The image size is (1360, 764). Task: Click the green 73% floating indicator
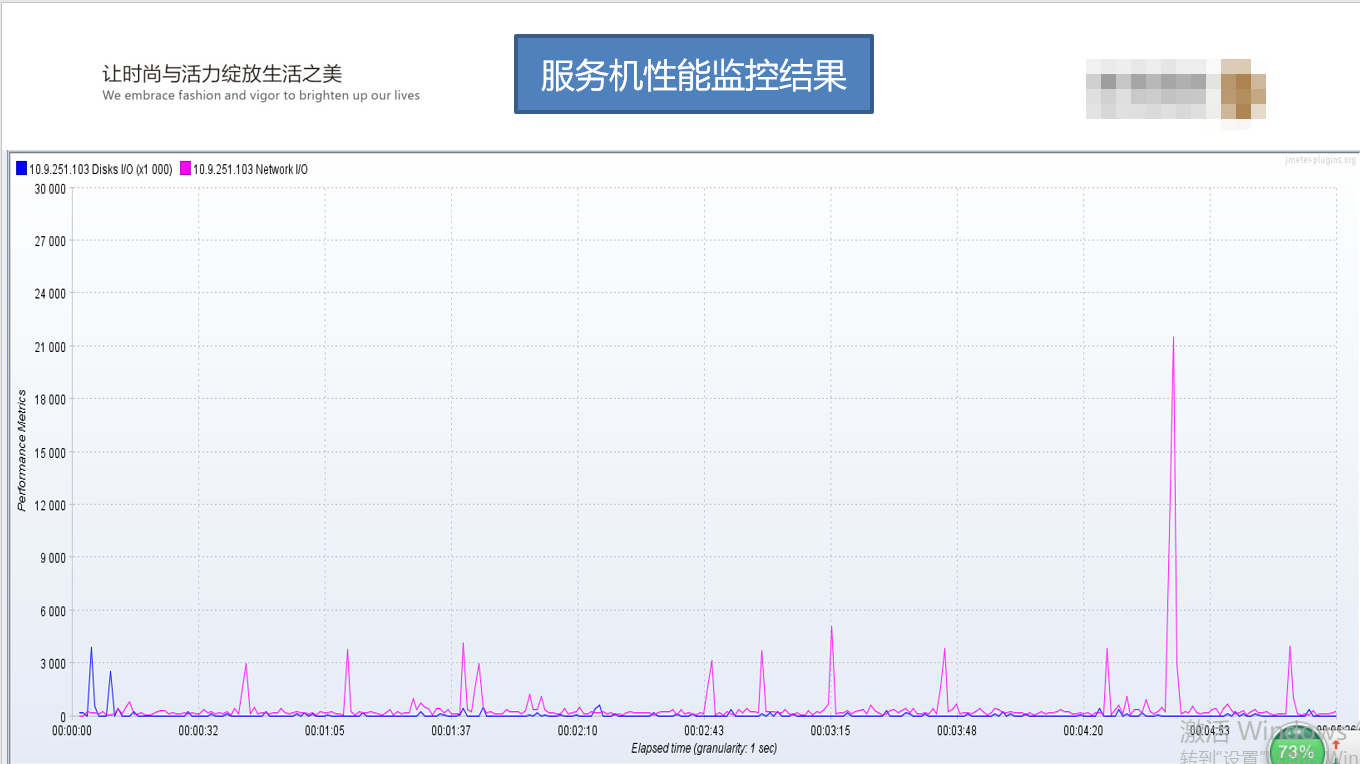click(x=1296, y=750)
